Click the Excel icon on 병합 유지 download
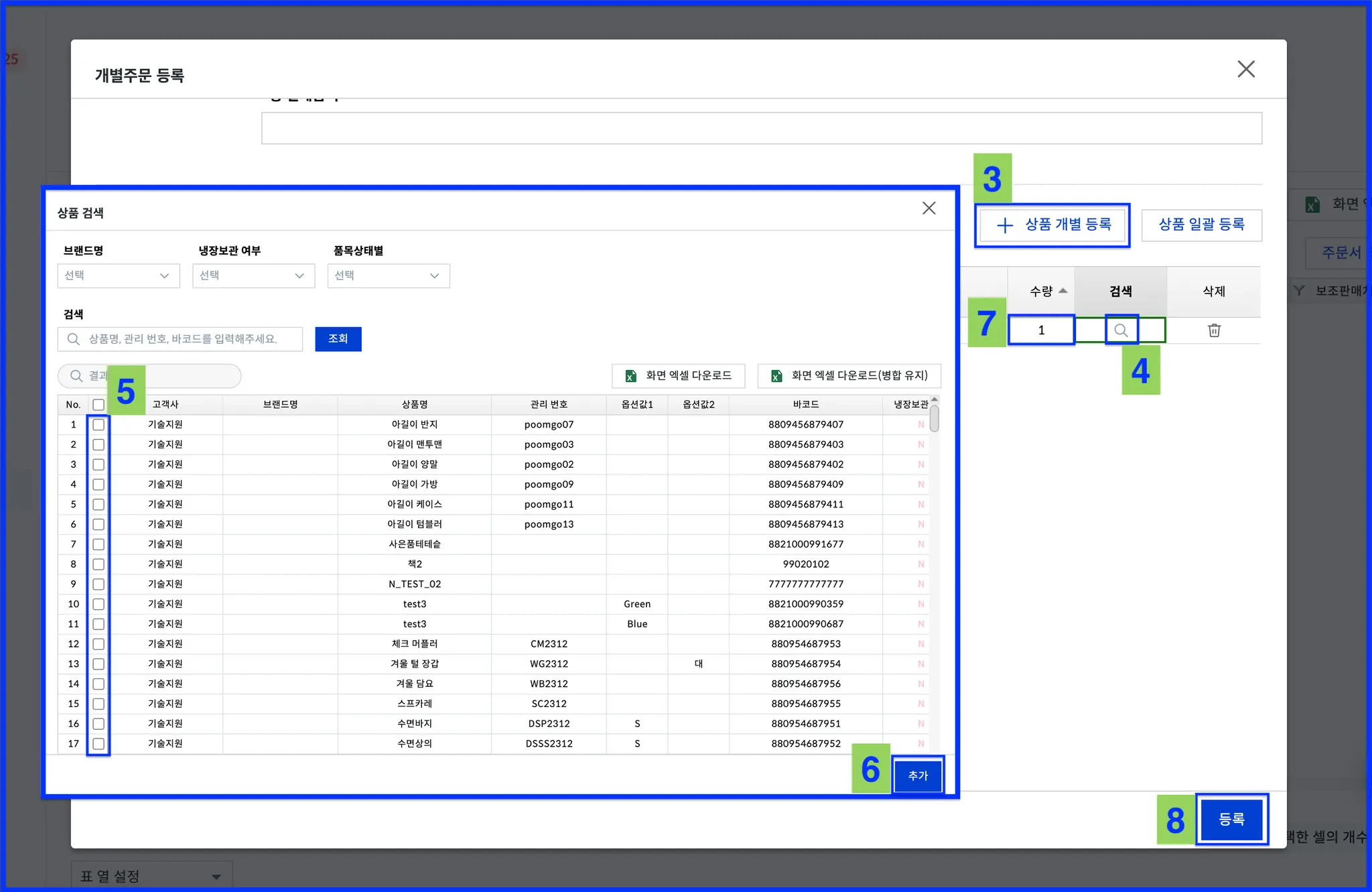The image size is (1372, 892). pos(776,376)
